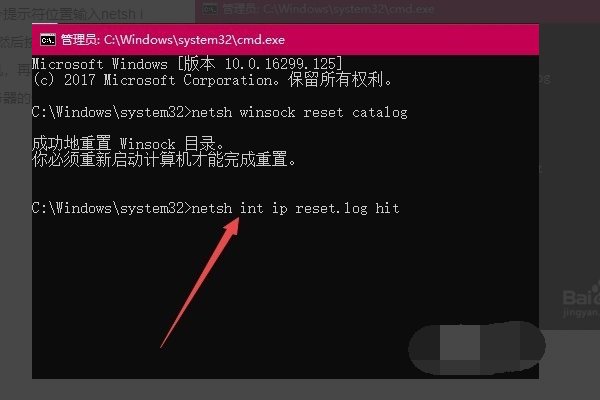Click the word catalog in first command
600x400 pixels.
point(380,113)
